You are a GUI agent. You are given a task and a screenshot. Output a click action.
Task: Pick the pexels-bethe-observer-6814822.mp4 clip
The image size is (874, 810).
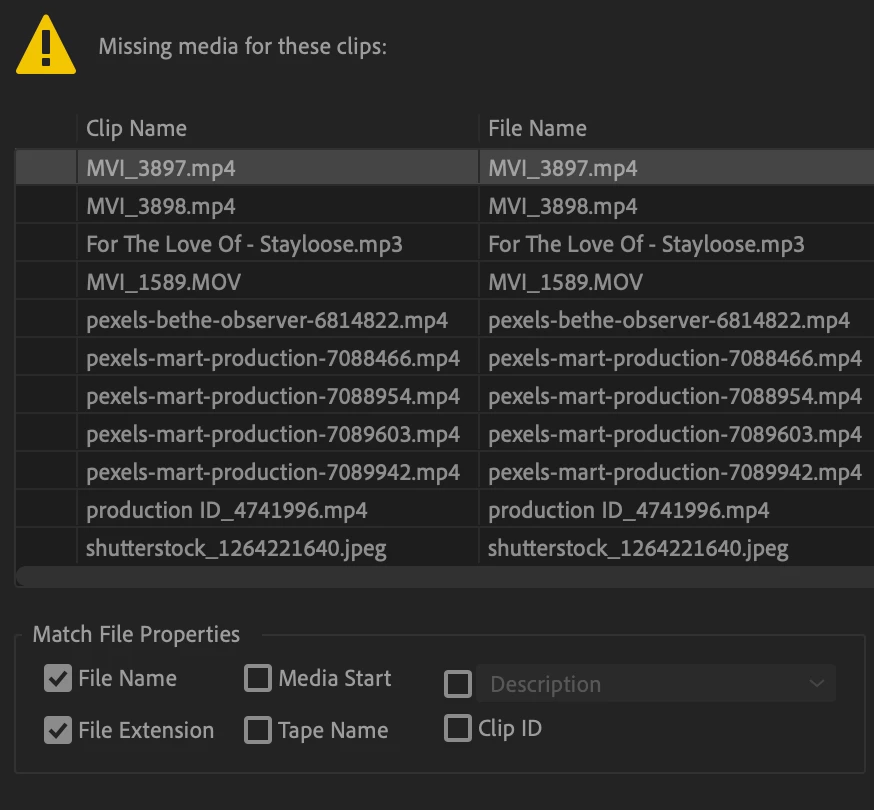(267, 320)
